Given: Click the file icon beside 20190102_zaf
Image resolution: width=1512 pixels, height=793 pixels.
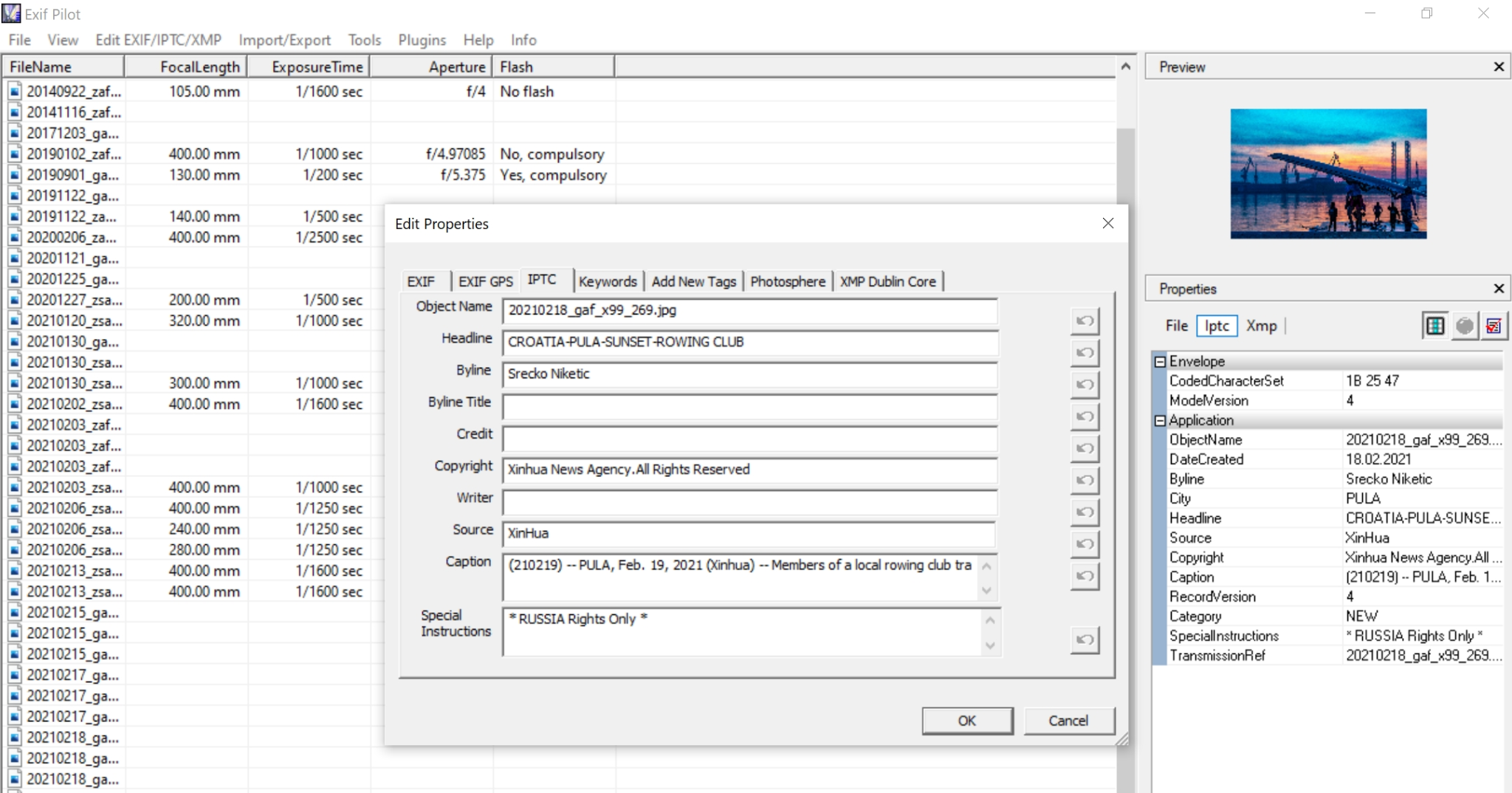Looking at the screenshot, I should click(15, 154).
